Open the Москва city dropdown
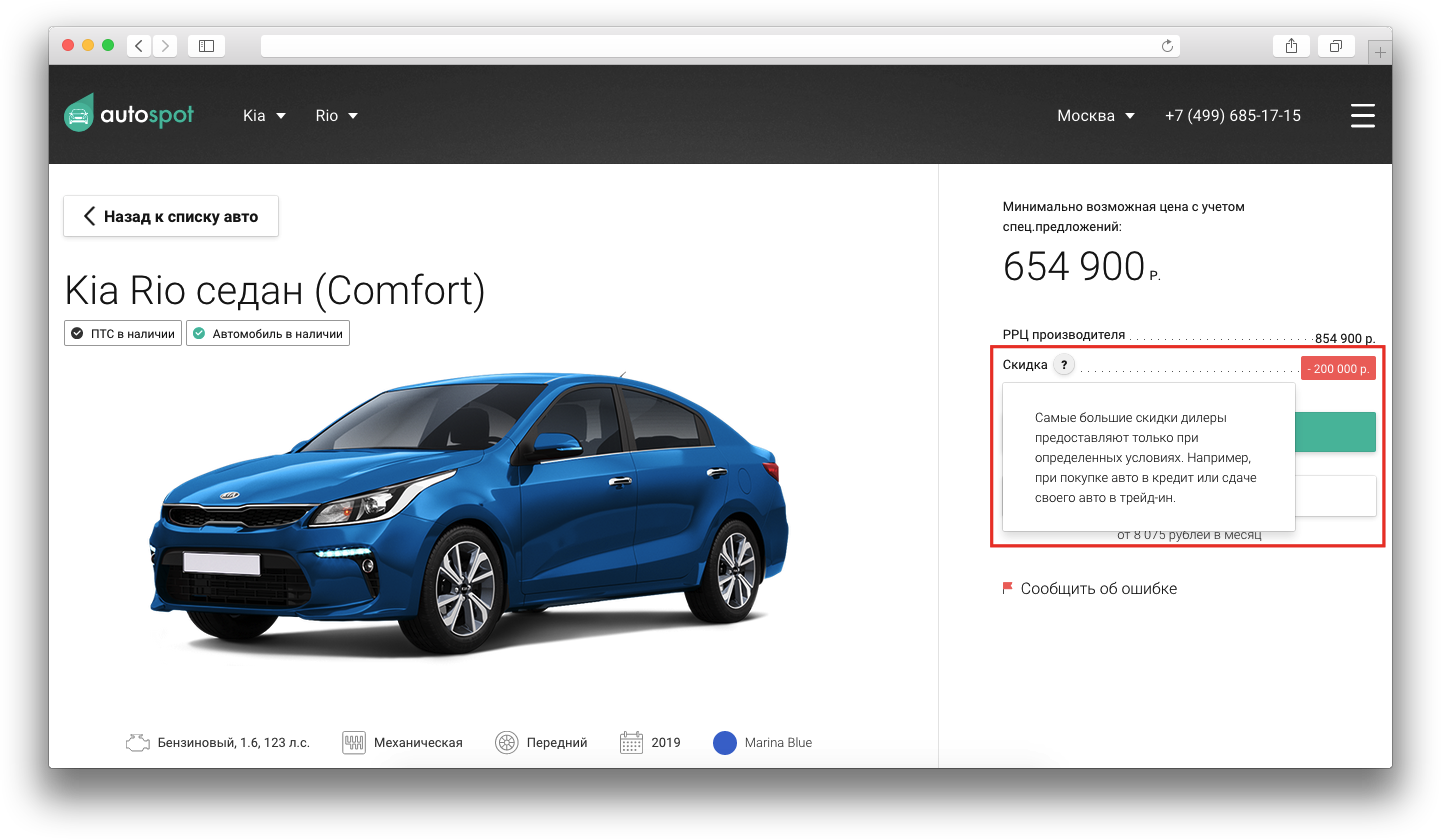Screen dimensions: 1441x839 pyautogui.click(x=1096, y=116)
